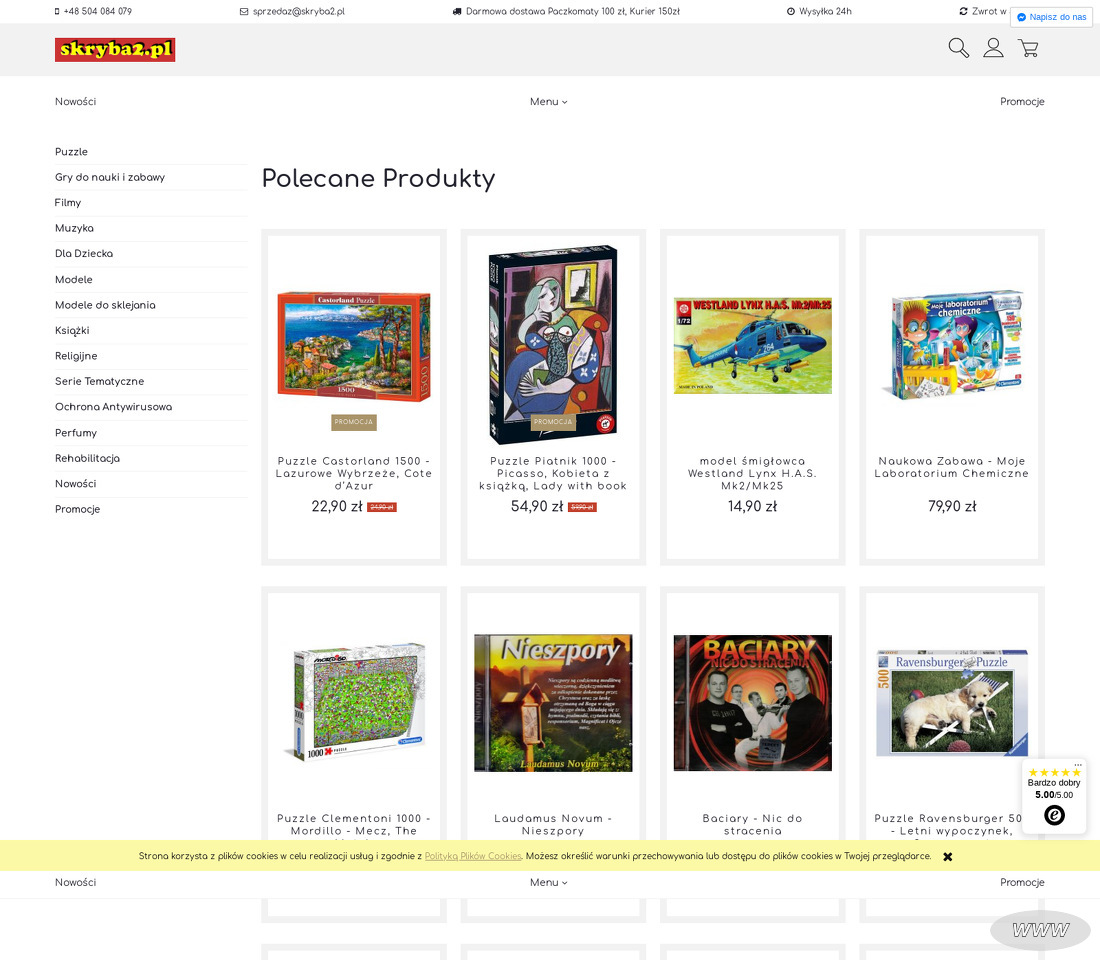Click PROMOCJA badge on Piatnik puzzle
The width and height of the screenshot is (1100, 960).
[x=554, y=422]
